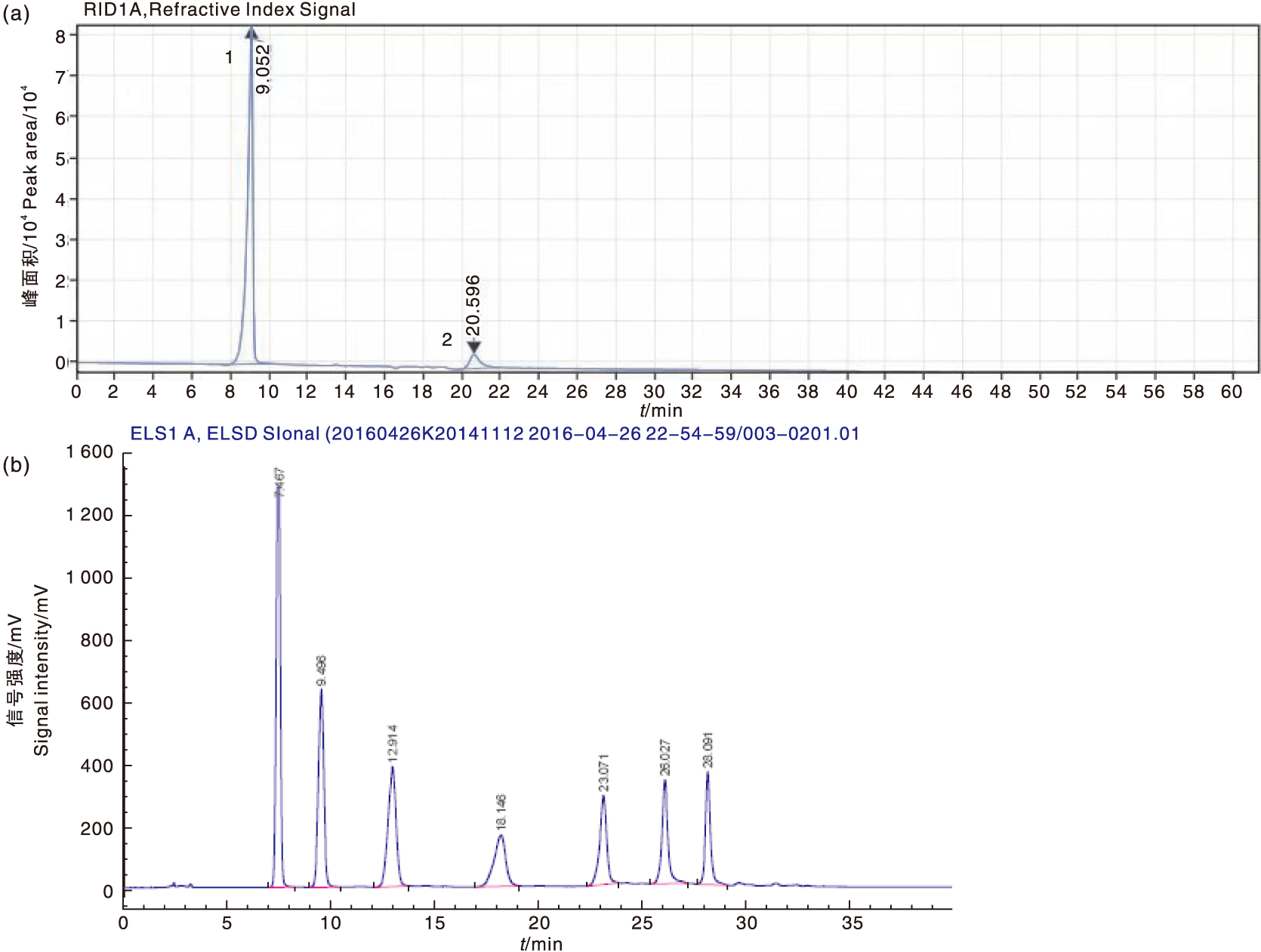Click the panel (b) label

click(x=16, y=464)
